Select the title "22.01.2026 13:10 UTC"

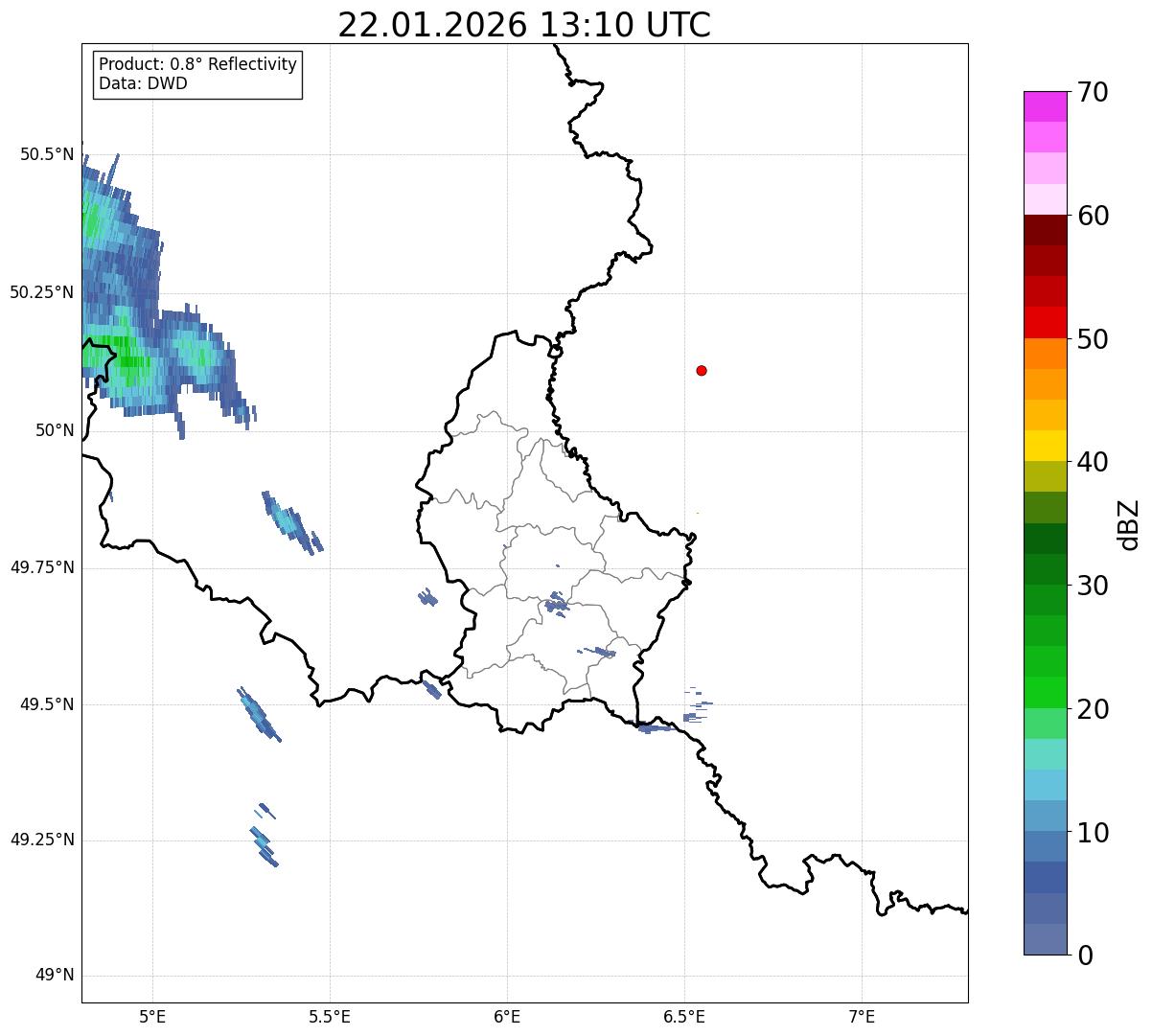[524, 25]
